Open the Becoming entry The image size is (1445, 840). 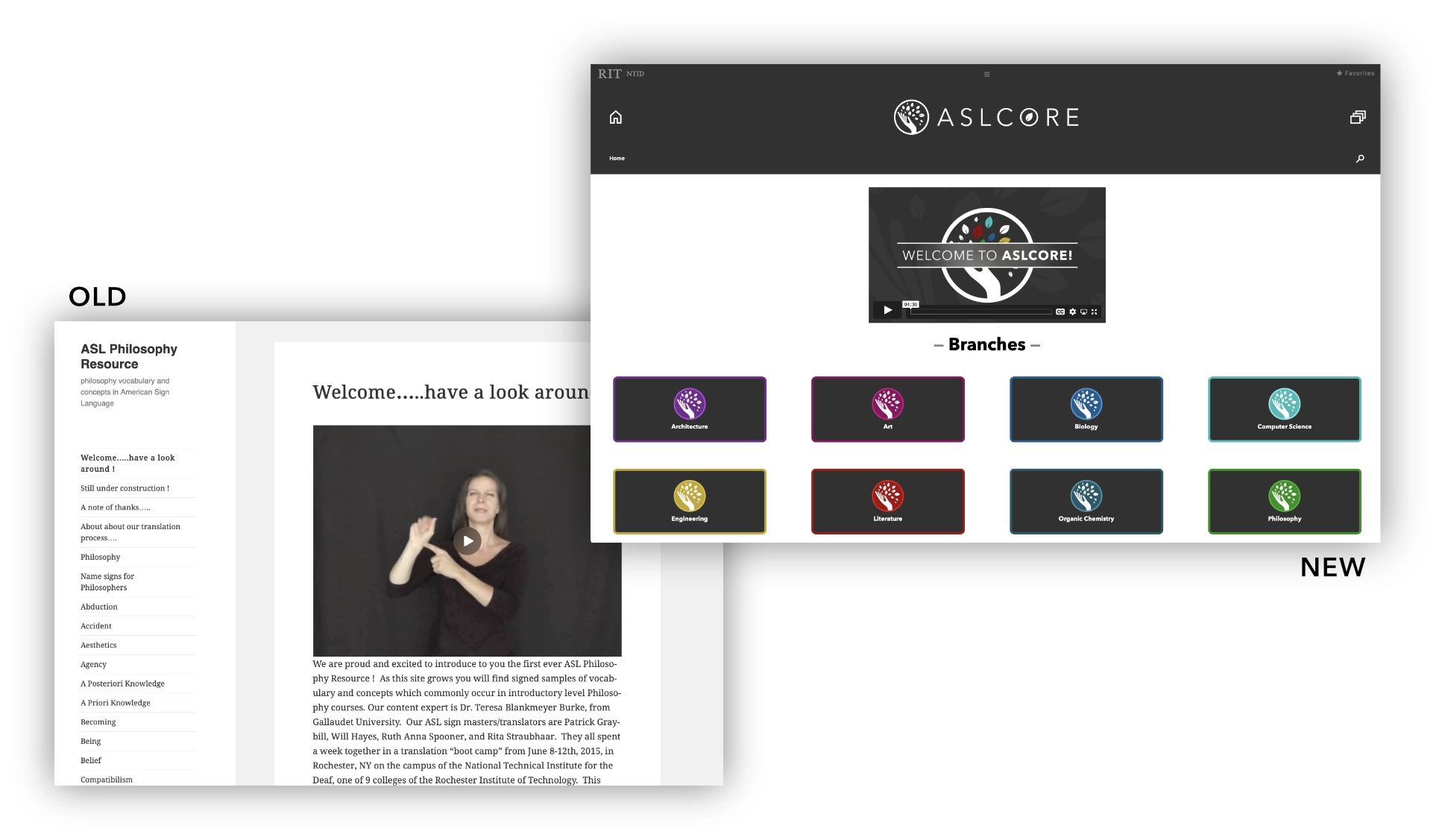(x=98, y=722)
